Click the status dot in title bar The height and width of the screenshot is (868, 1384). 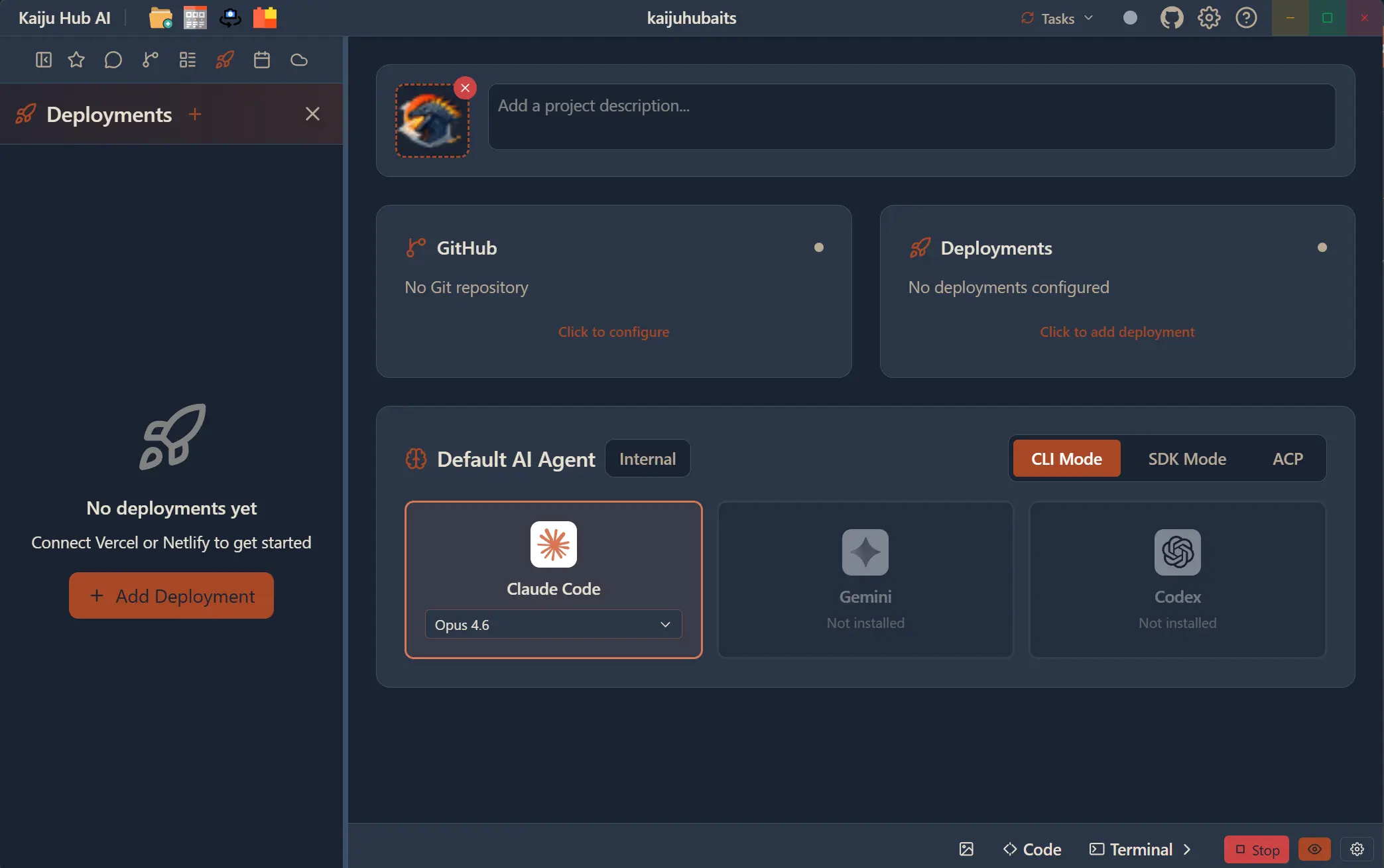click(x=1131, y=18)
